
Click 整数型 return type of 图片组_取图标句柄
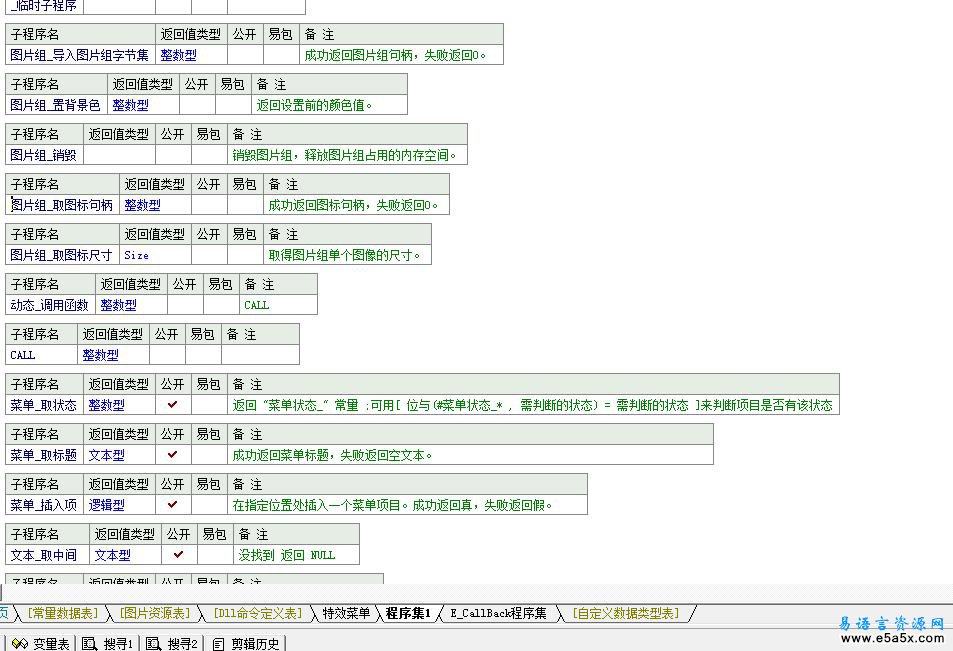click(x=155, y=205)
